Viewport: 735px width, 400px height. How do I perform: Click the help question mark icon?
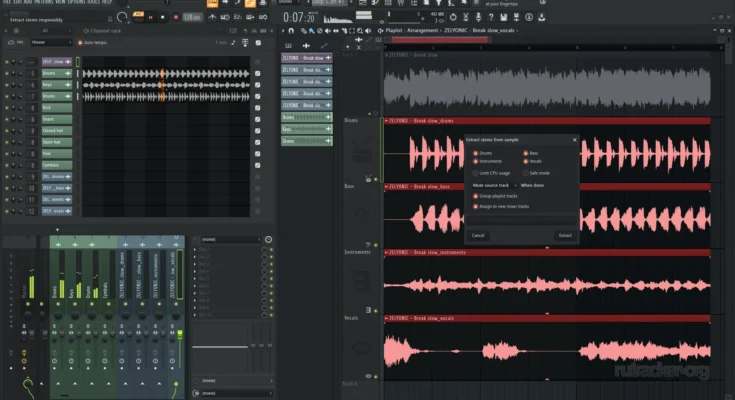click(491, 17)
